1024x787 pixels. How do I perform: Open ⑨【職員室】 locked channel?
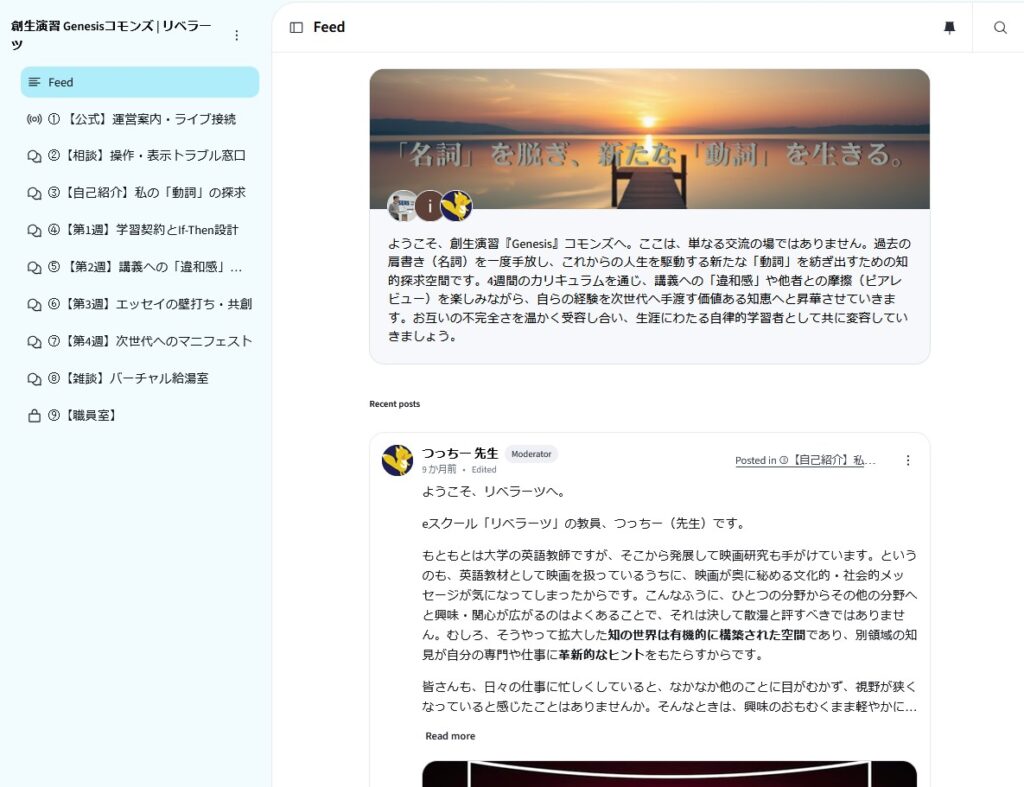(x=140, y=415)
